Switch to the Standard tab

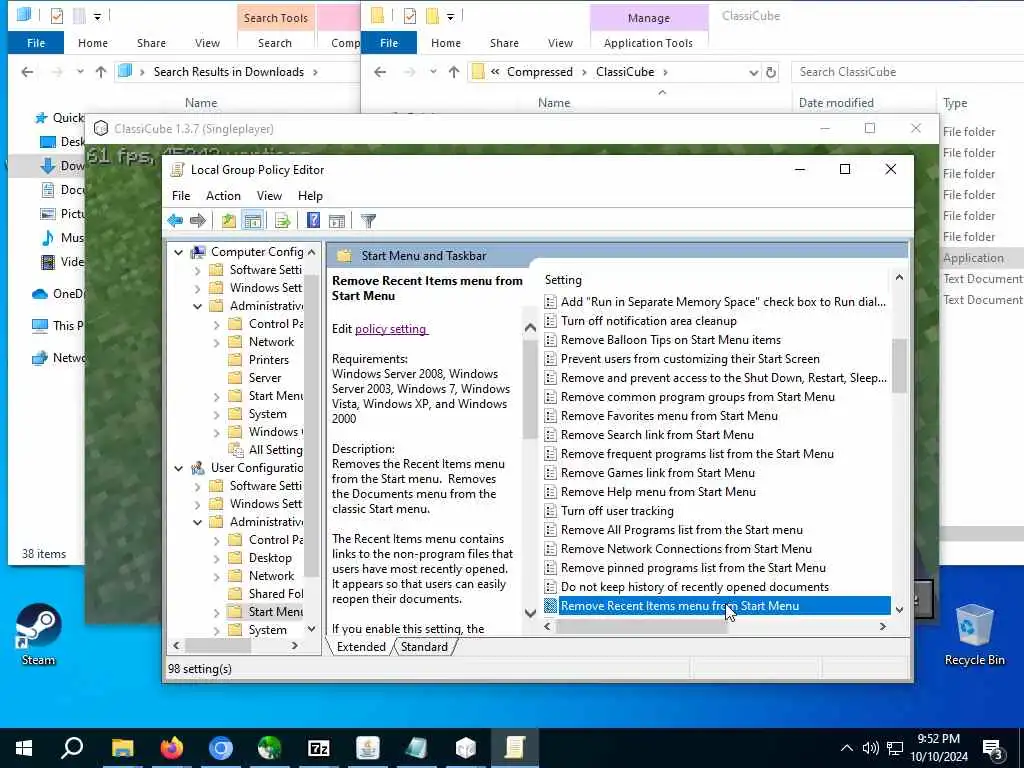tap(424, 647)
